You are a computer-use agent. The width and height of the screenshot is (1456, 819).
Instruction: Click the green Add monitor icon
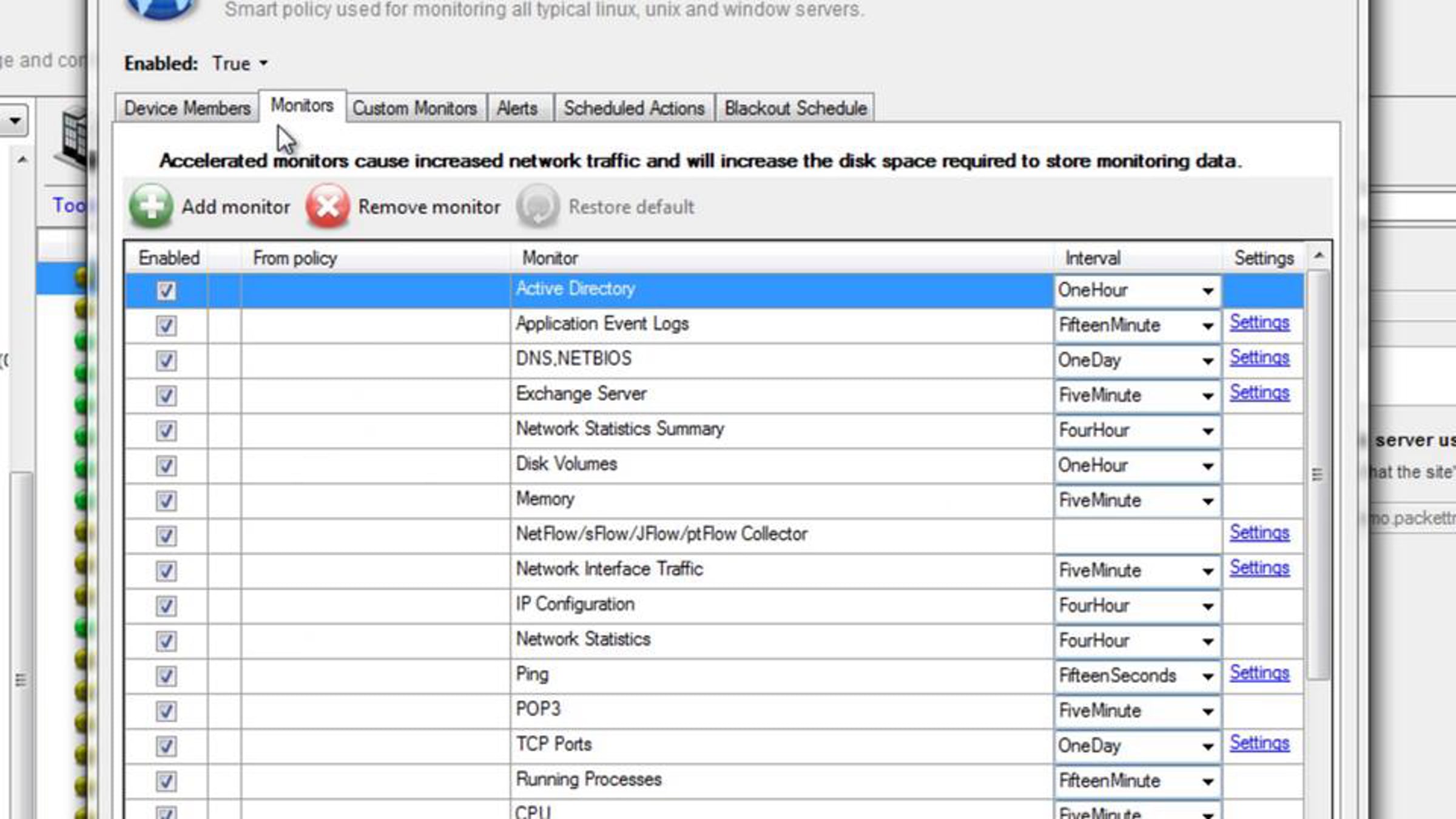[x=150, y=206]
